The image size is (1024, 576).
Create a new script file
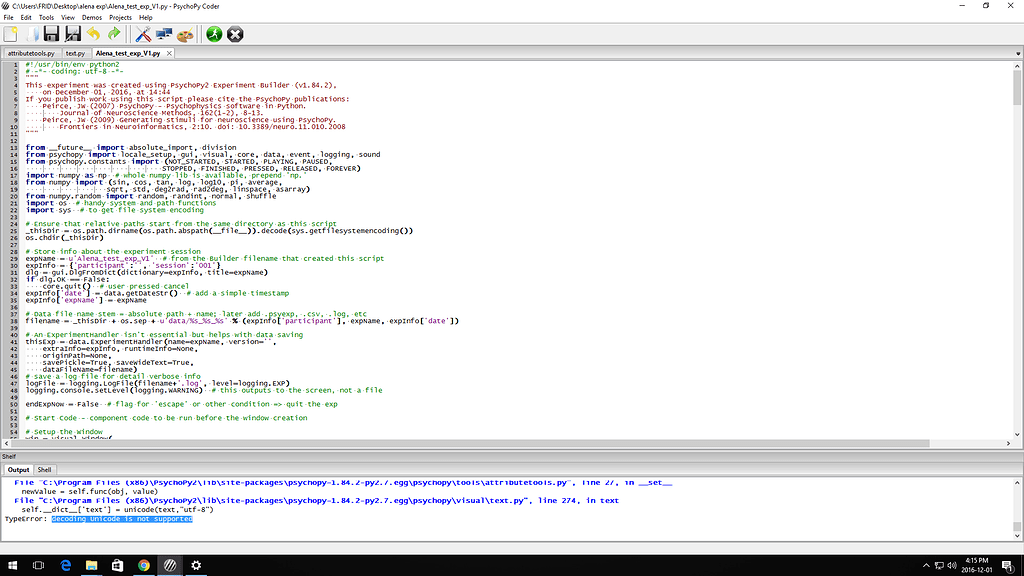(12, 33)
